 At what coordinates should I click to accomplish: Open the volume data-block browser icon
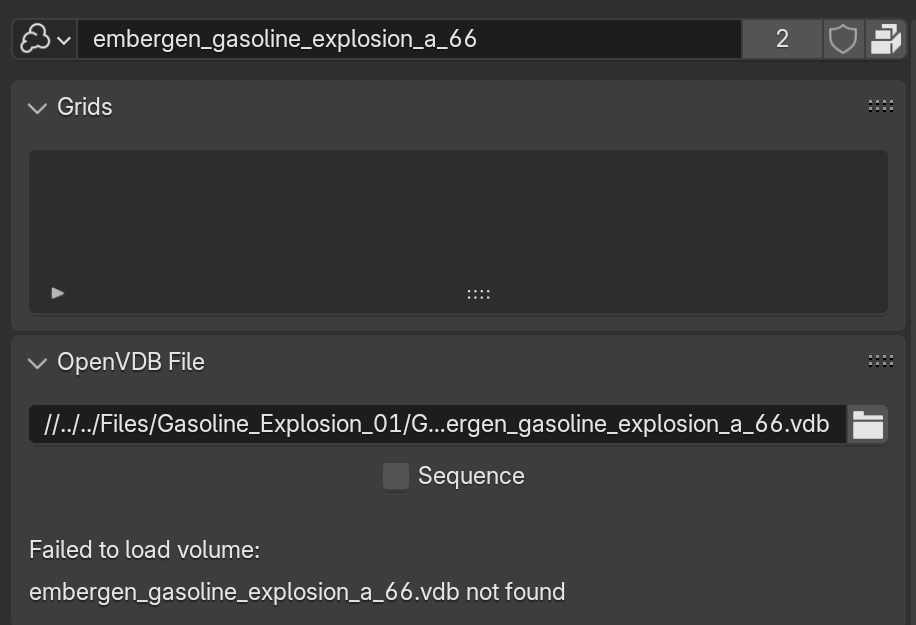[36, 40]
